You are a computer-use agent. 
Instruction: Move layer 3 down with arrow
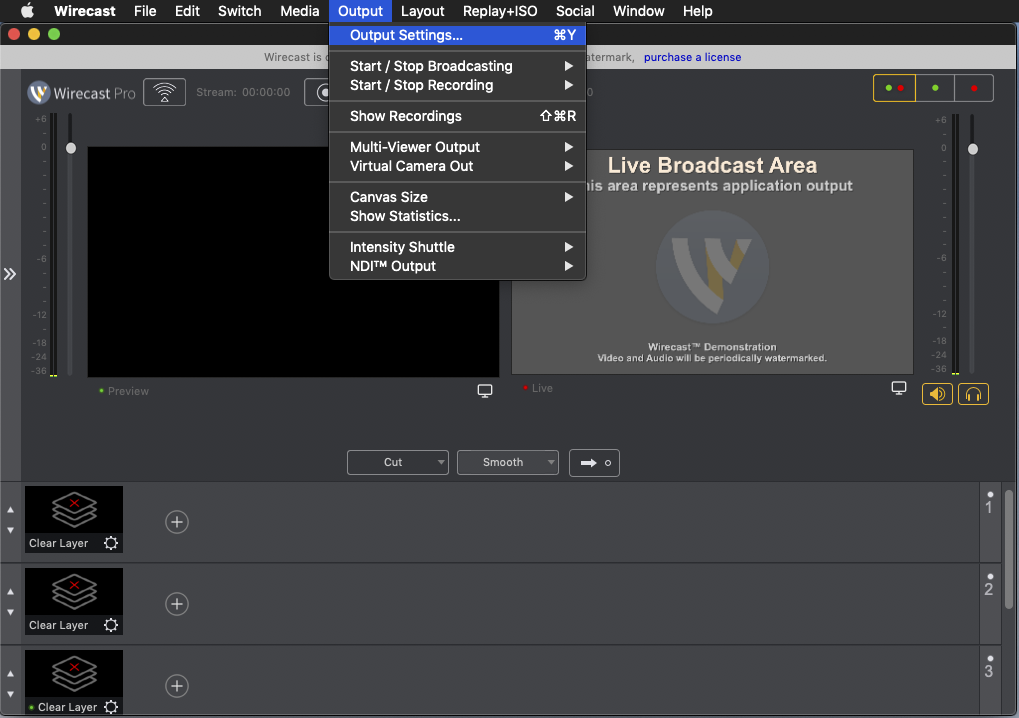pyautogui.click(x=10, y=694)
